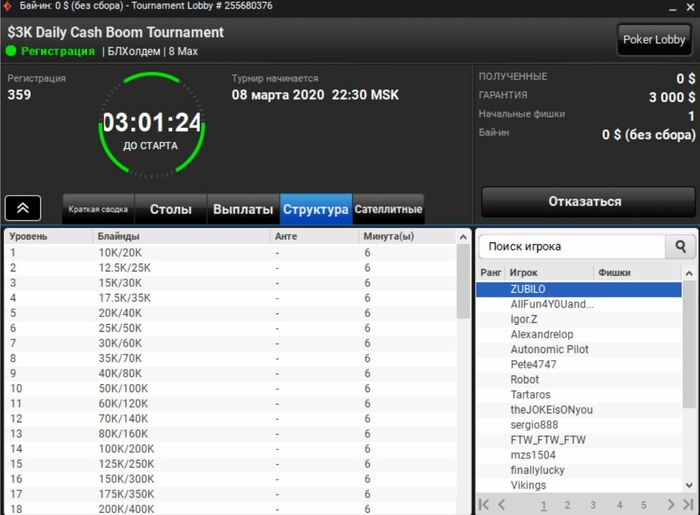Select the Краткая сводка tab

(x=98, y=209)
